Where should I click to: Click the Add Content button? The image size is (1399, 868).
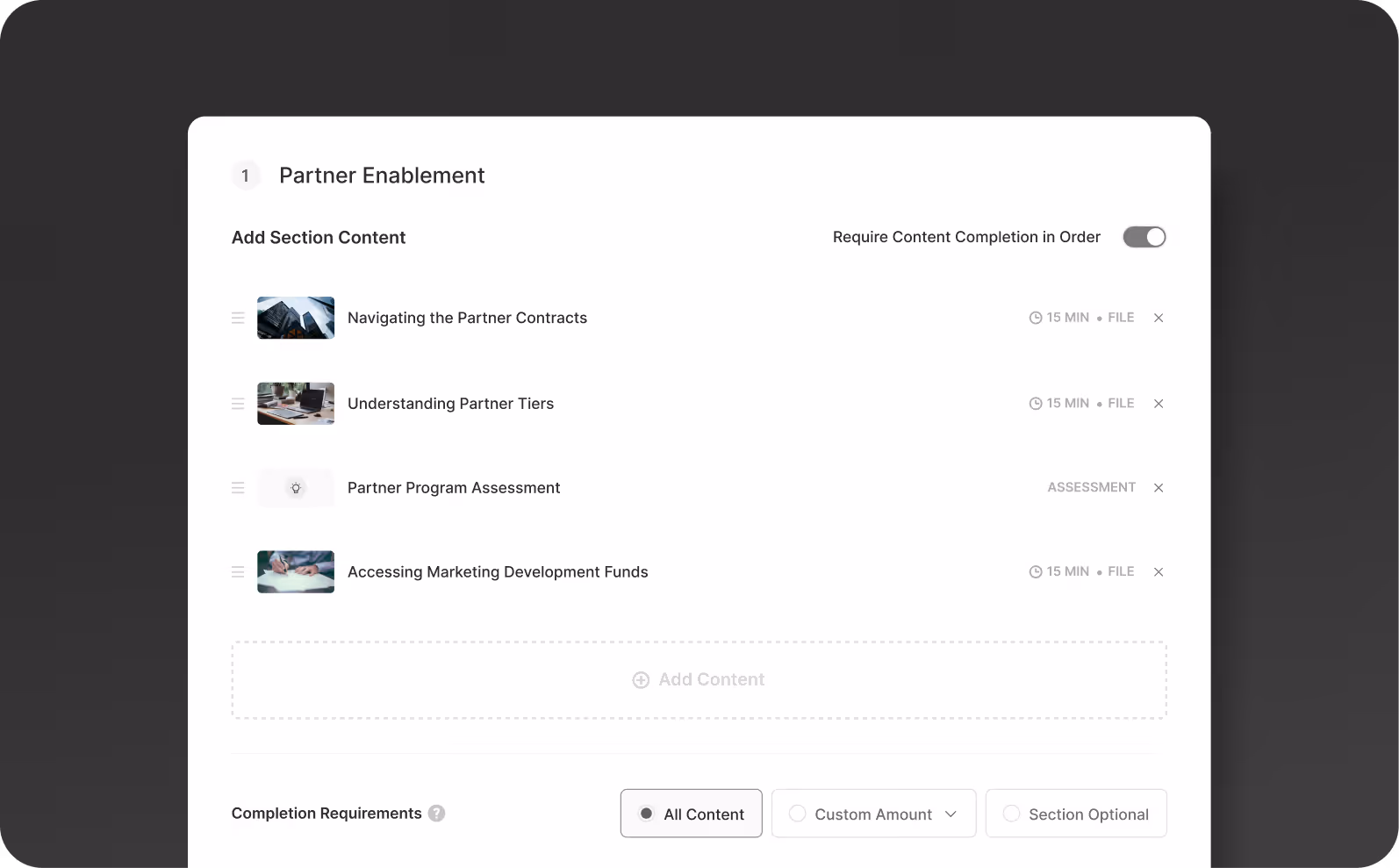coord(699,680)
